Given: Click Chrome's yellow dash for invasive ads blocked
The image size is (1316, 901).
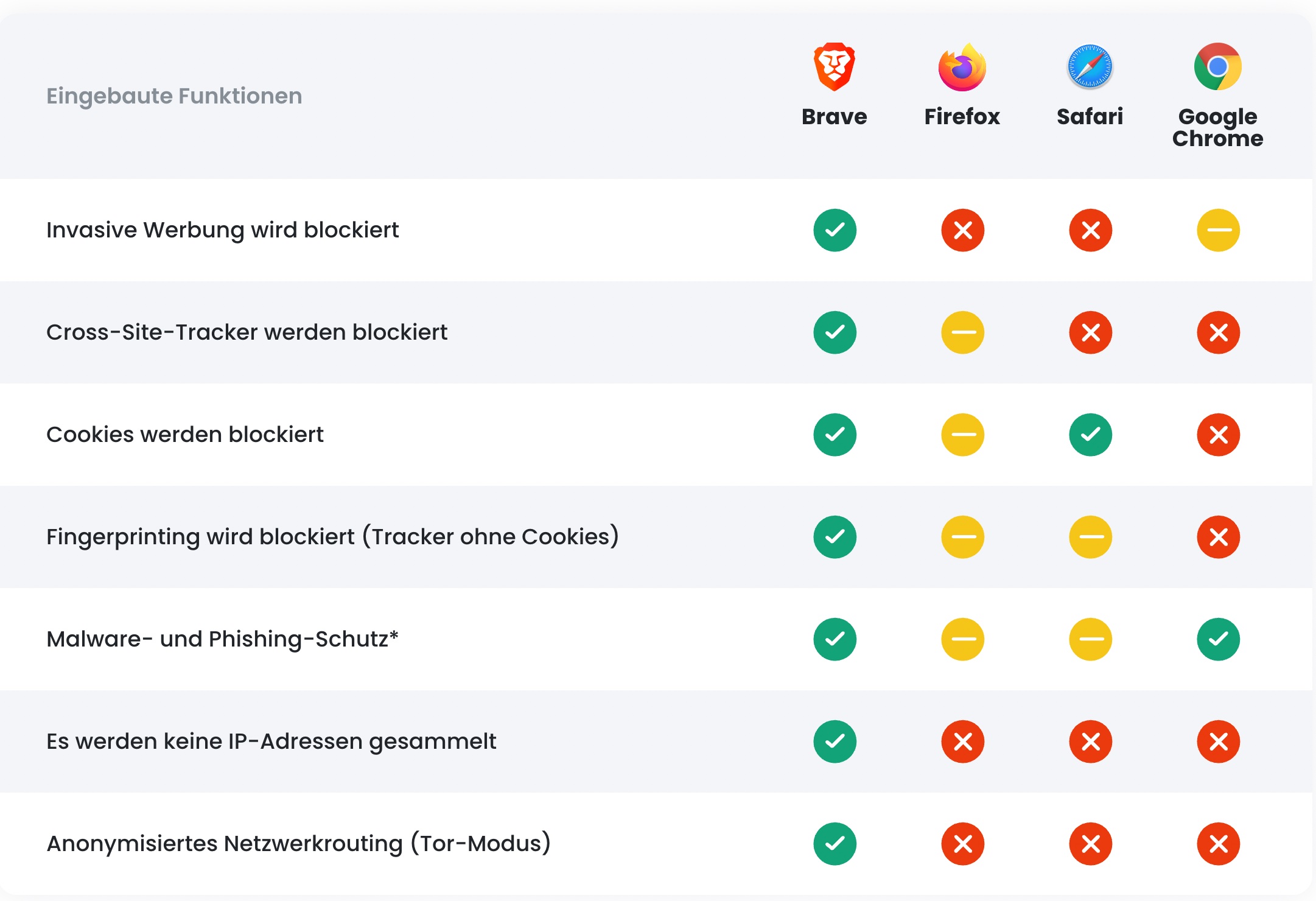Looking at the screenshot, I should pos(1219,230).
